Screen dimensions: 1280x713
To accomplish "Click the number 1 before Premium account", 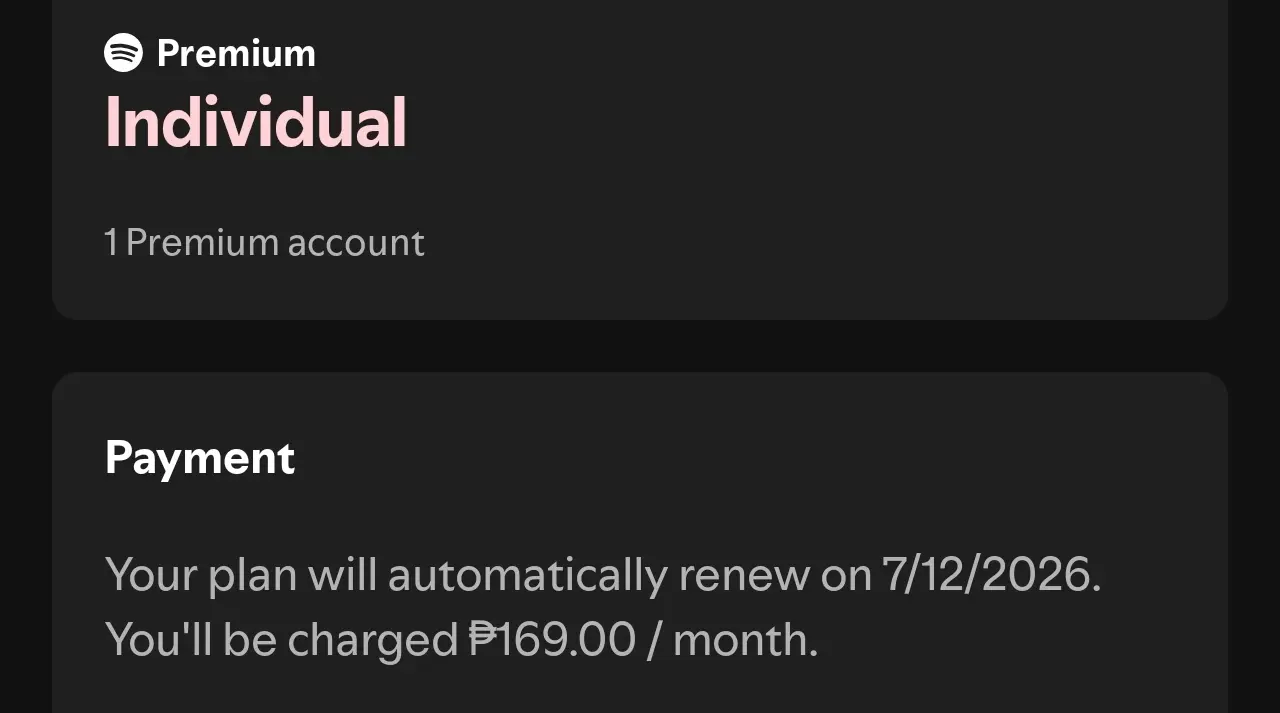I will point(110,243).
